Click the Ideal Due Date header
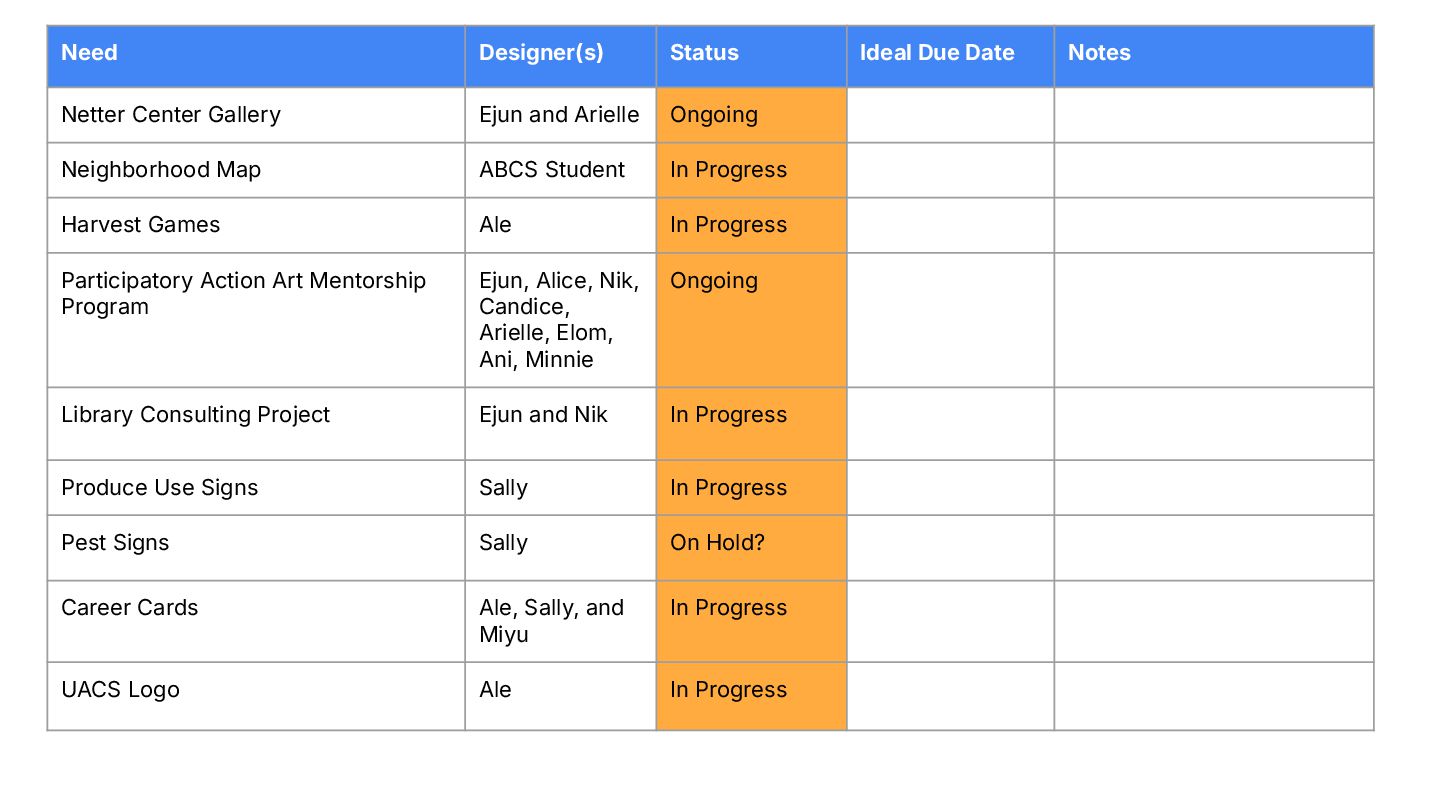1440x810 pixels. [x=937, y=54]
